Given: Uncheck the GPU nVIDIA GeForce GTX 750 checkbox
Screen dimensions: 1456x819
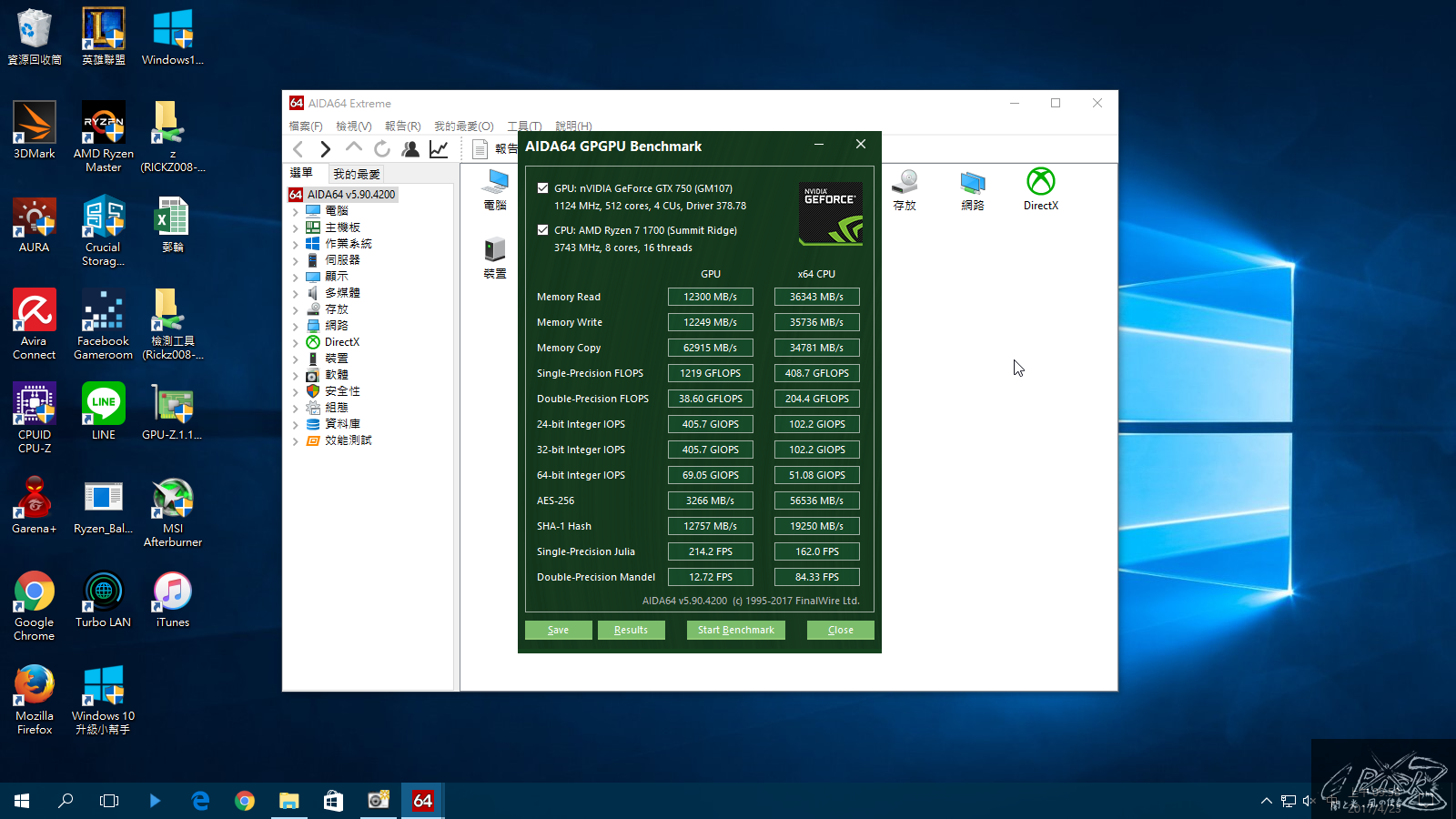Looking at the screenshot, I should [543, 188].
